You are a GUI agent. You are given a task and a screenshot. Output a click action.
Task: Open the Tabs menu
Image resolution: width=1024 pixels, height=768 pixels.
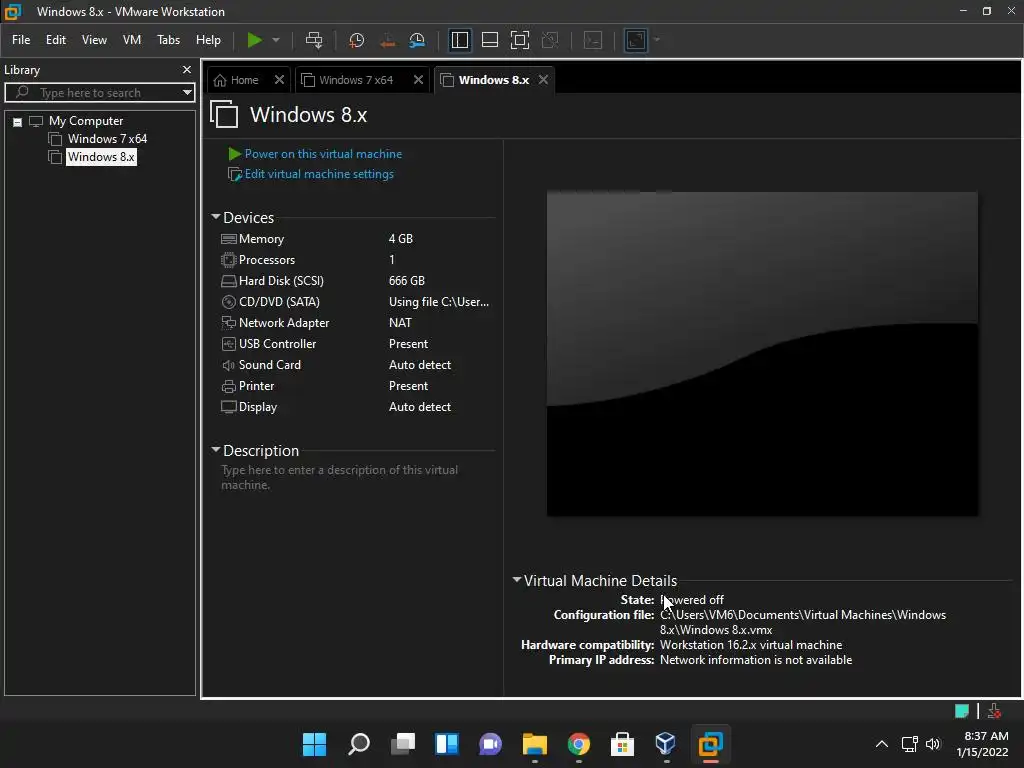click(x=168, y=40)
